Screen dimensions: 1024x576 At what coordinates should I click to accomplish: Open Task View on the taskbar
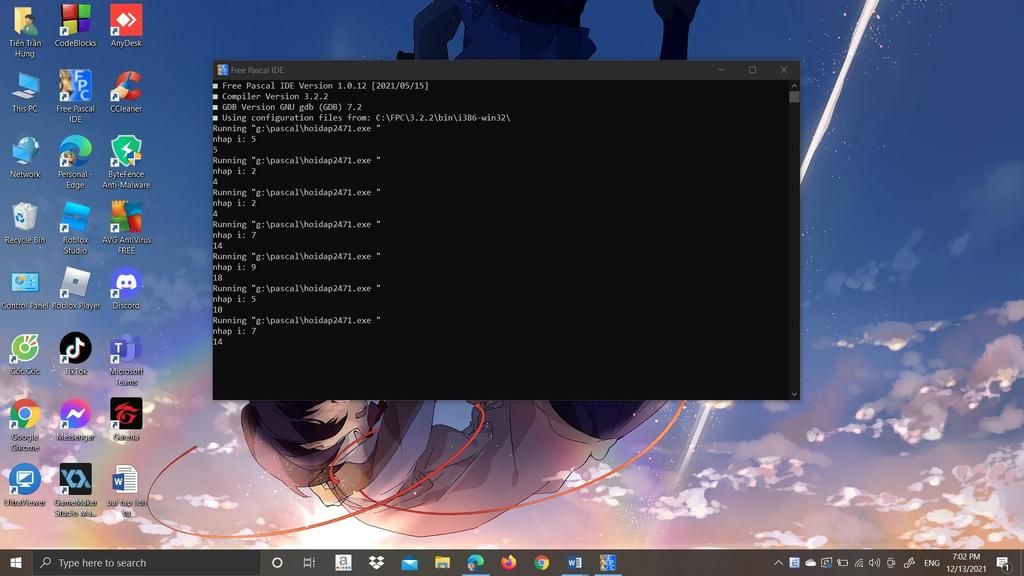[x=309, y=562]
